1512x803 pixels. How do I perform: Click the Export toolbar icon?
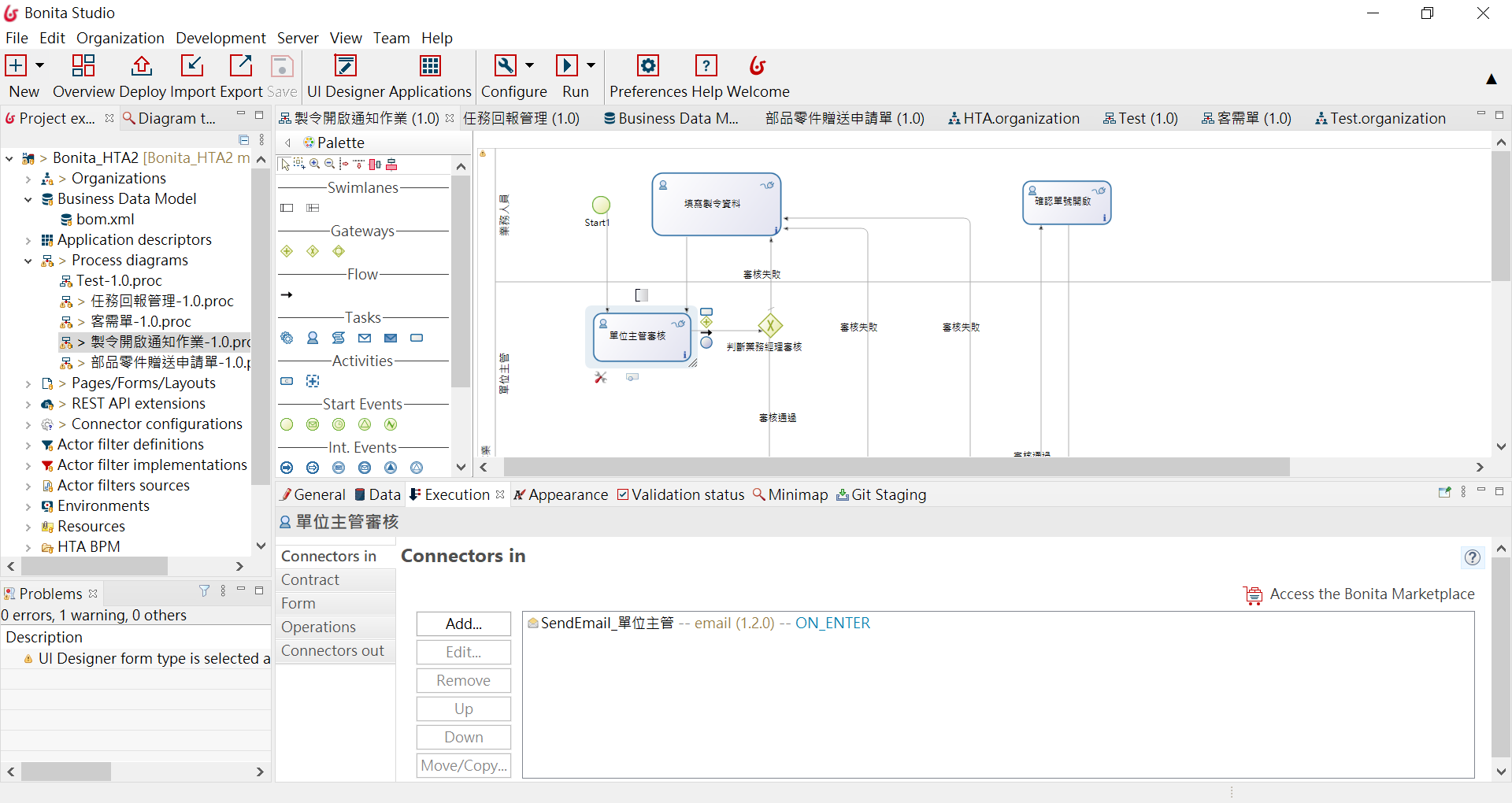click(x=241, y=65)
